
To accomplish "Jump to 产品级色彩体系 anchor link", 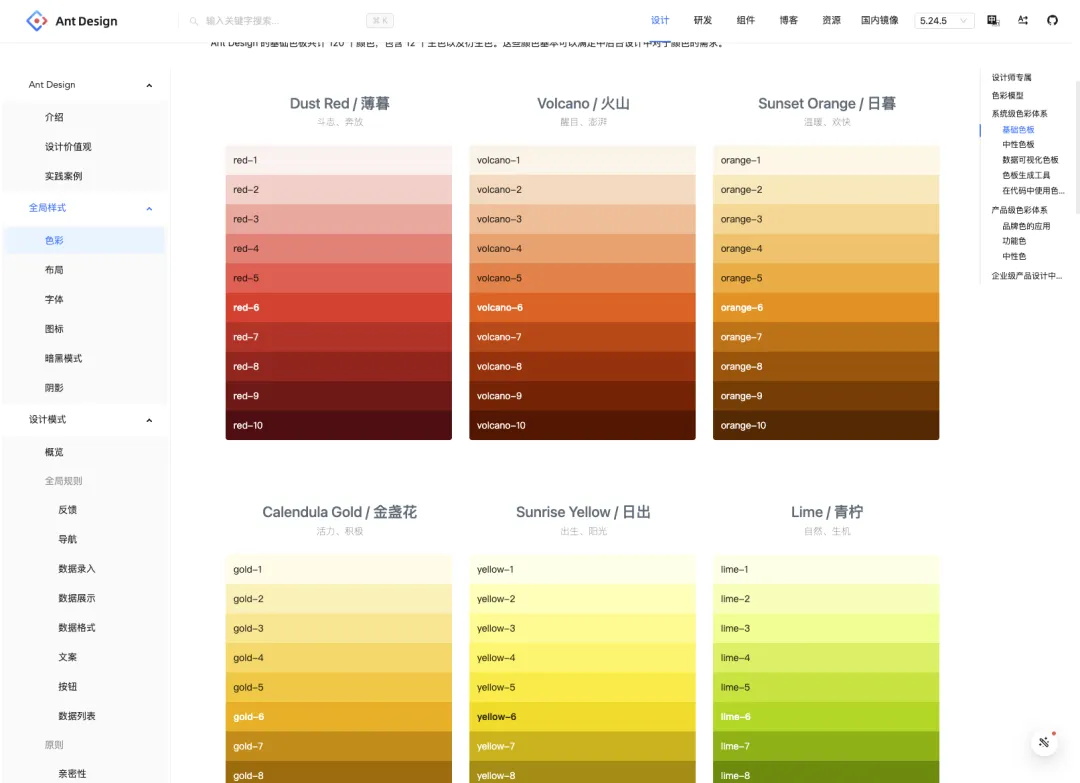I will pos(1019,210).
